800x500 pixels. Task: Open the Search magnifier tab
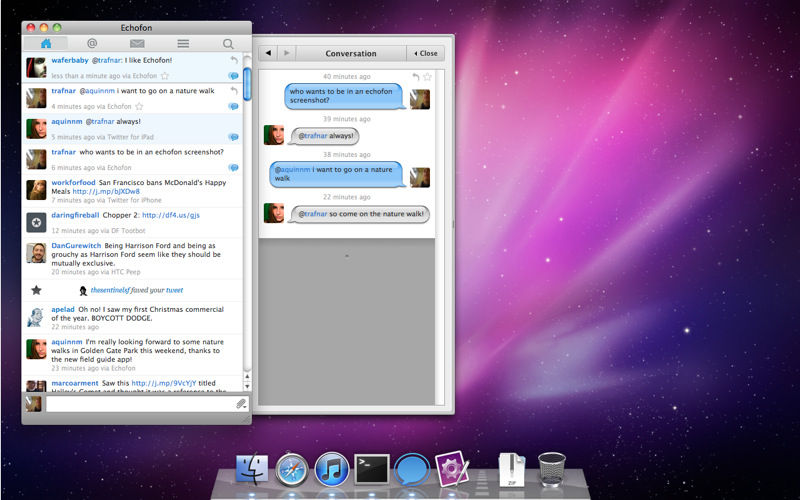[x=228, y=44]
